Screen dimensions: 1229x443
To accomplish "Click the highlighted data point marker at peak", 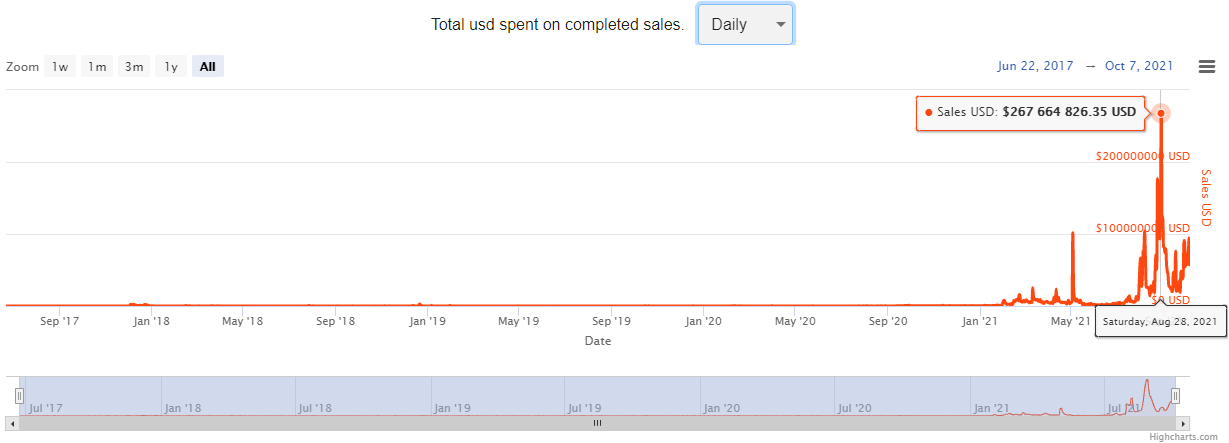I will [x=1161, y=112].
